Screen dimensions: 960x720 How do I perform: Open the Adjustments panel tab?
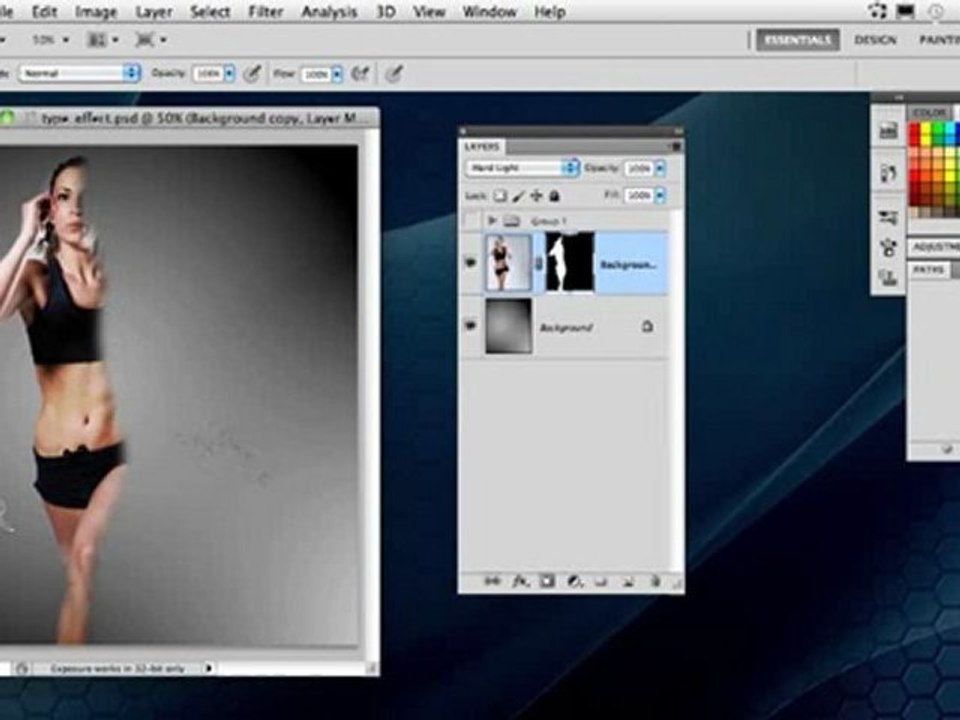coord(935,247)
